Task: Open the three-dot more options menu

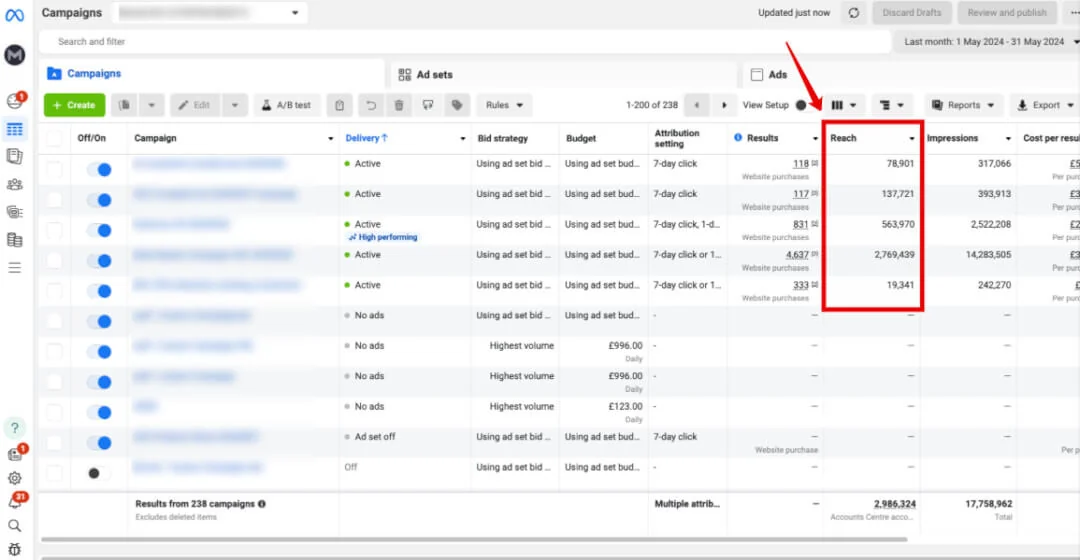Action: pos(1073,12)
